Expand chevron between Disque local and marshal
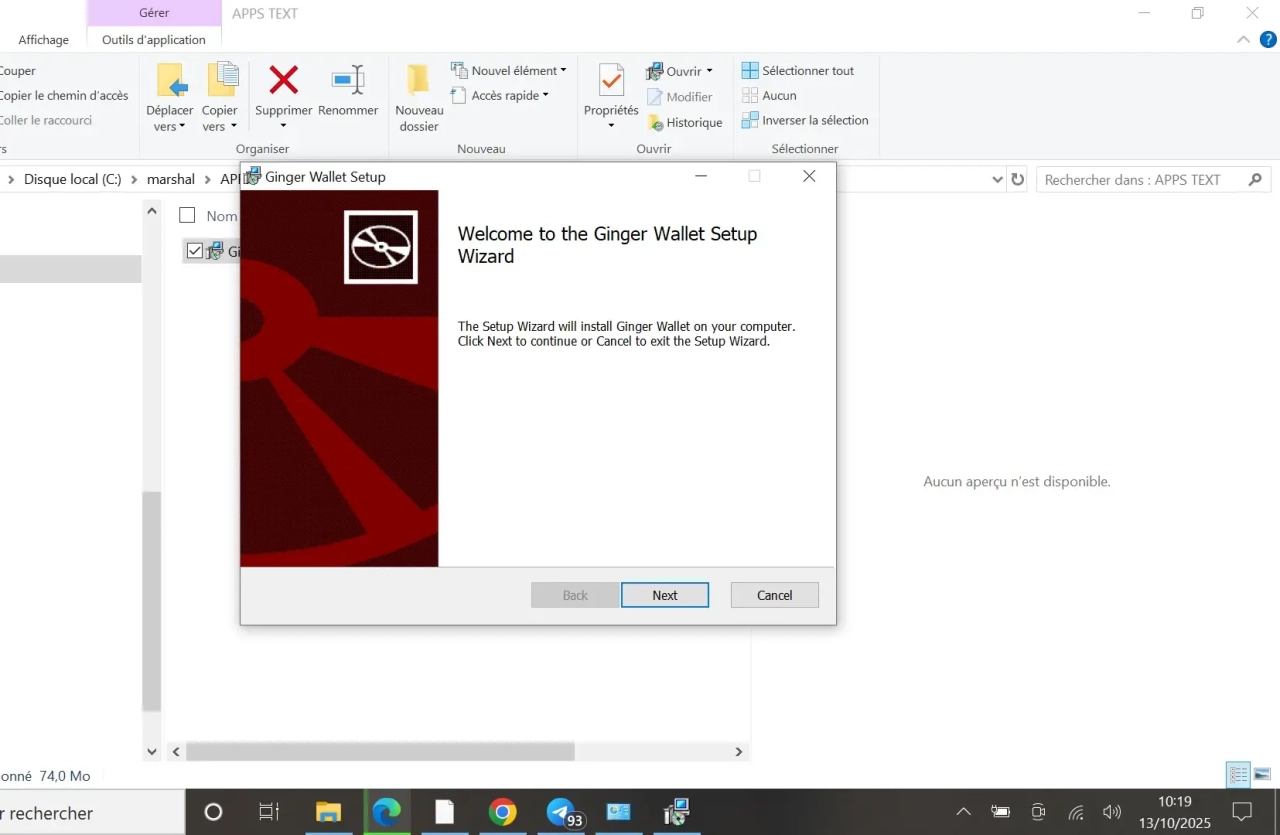Viewport: 1280px width, 835px height. (135, 180)
